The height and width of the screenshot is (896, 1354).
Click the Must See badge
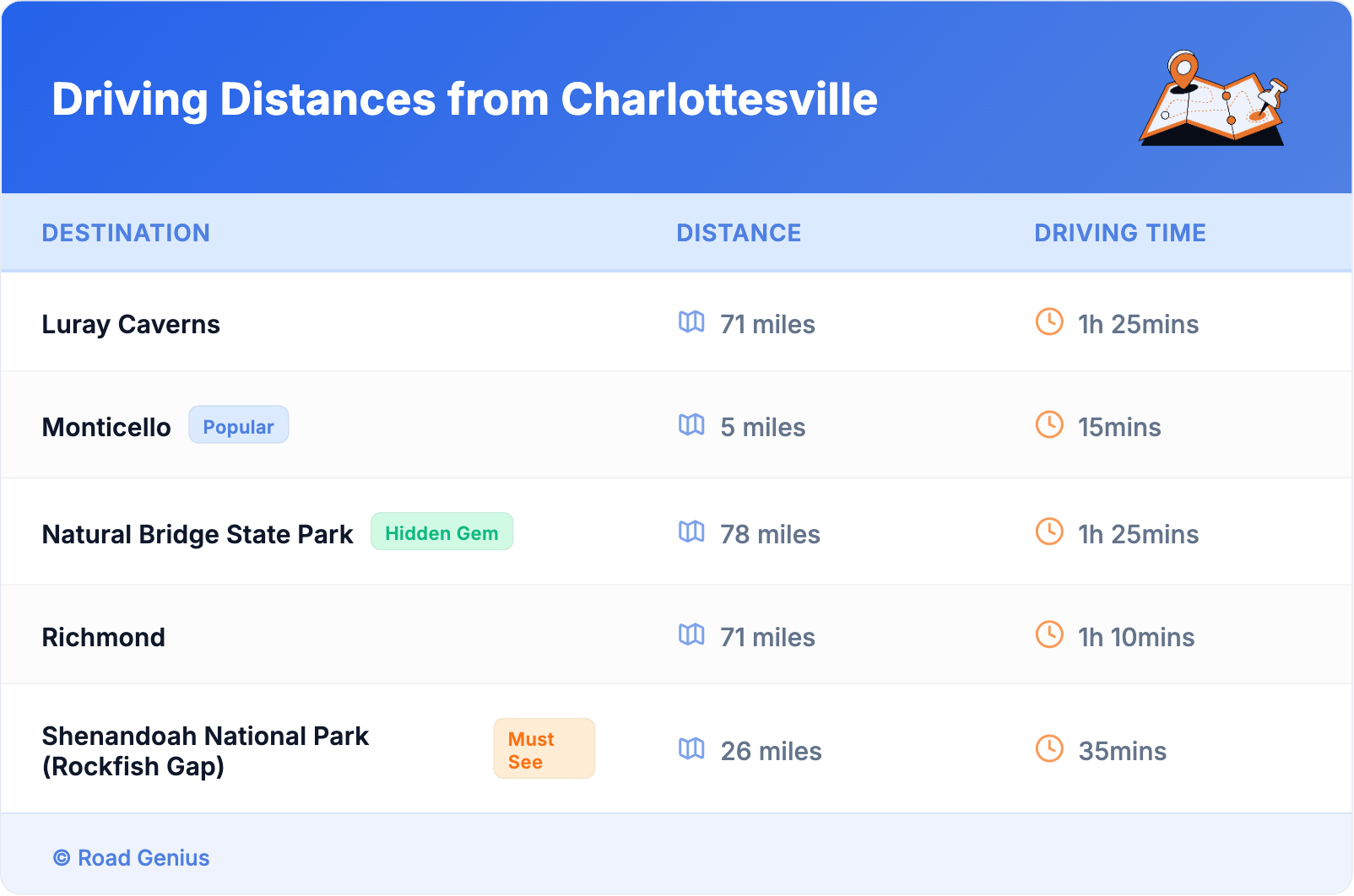point(544,749)
